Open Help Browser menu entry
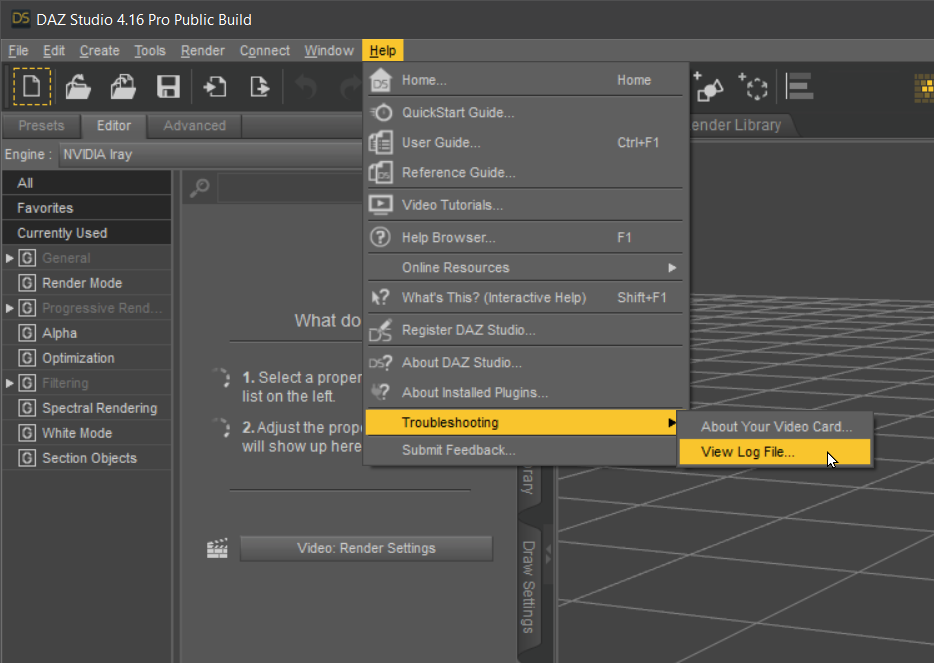 pyautogui.click(x=525, y=238)
